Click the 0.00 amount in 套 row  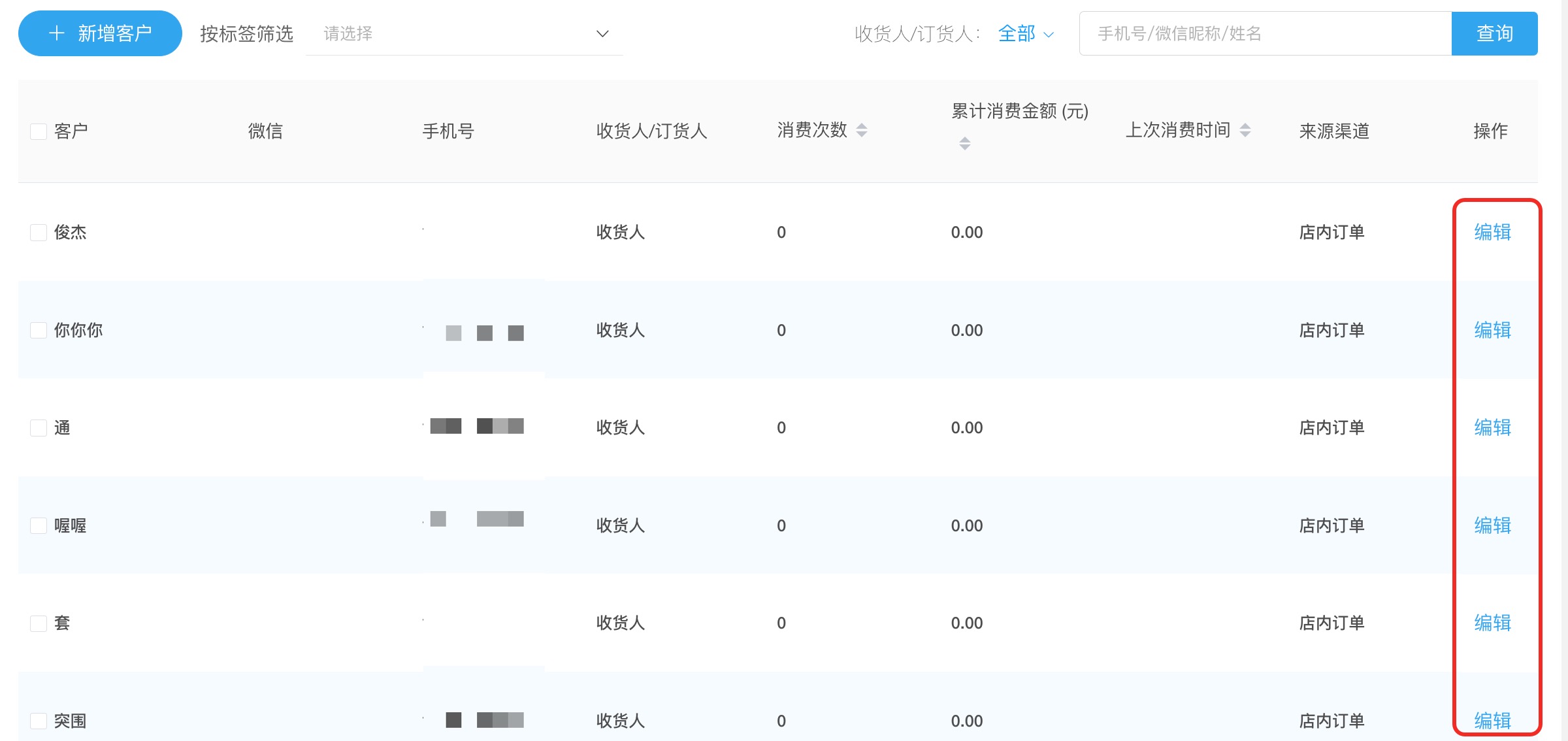pyautogui.click(x=967, y=623)
